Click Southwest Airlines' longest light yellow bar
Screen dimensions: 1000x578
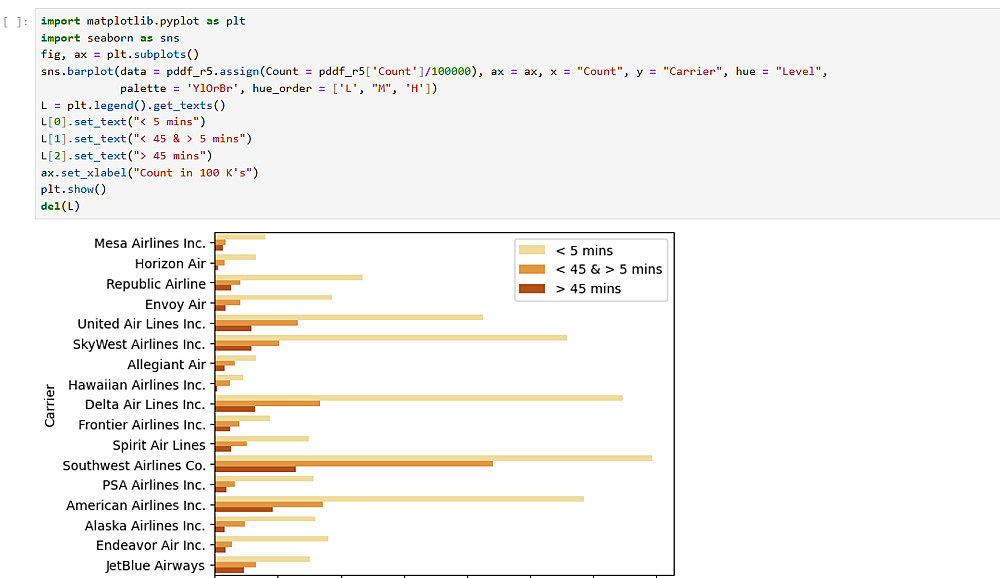434,458
